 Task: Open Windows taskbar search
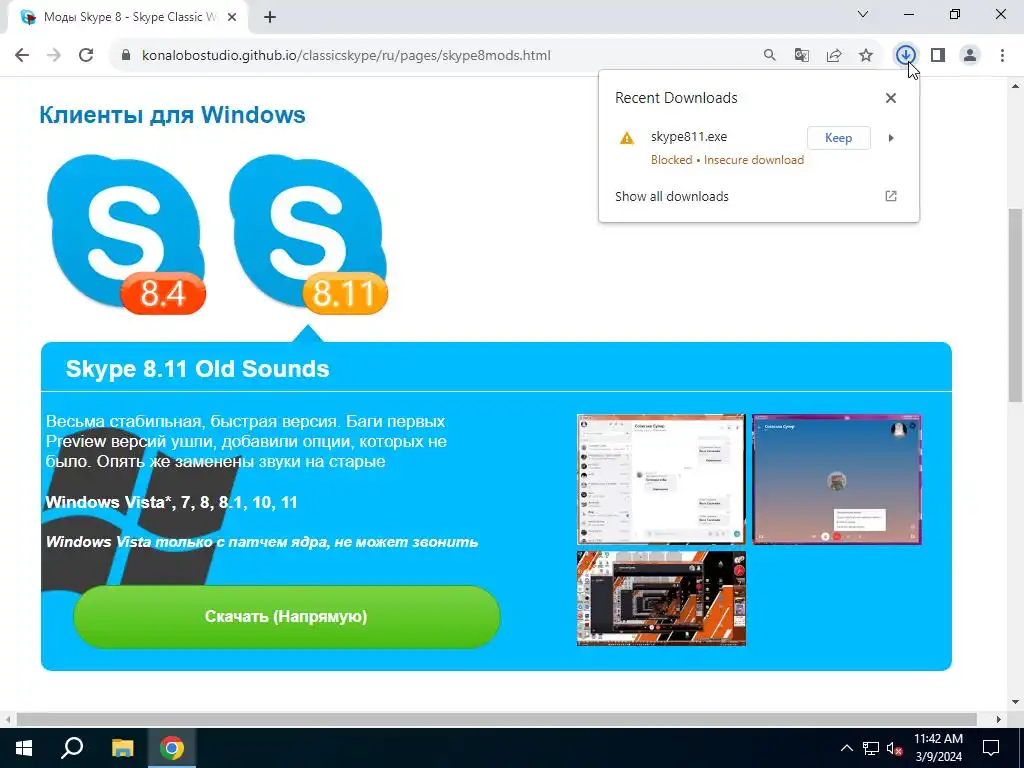click(72, 748)
